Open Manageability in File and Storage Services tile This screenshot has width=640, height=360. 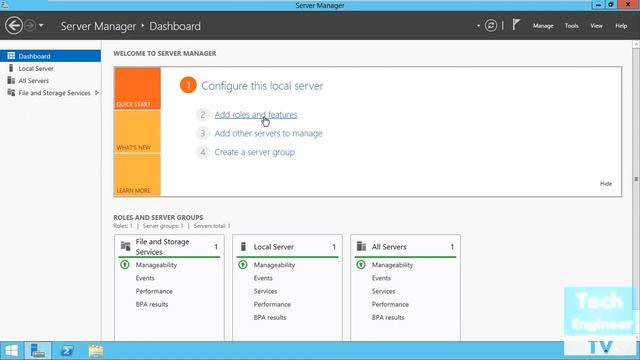(156, 265)
